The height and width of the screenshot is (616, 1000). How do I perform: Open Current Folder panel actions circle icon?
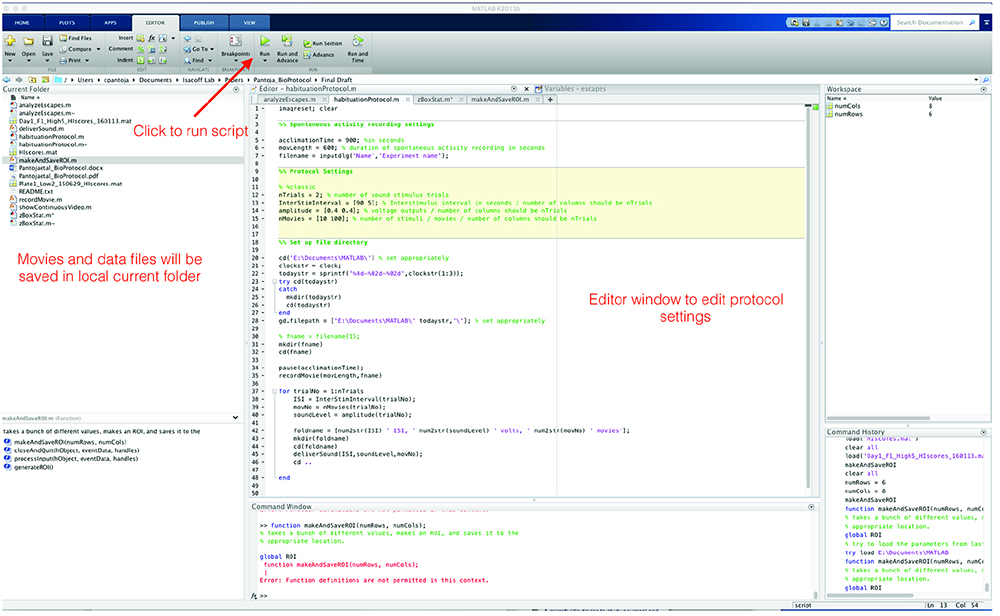pos(236,89)
